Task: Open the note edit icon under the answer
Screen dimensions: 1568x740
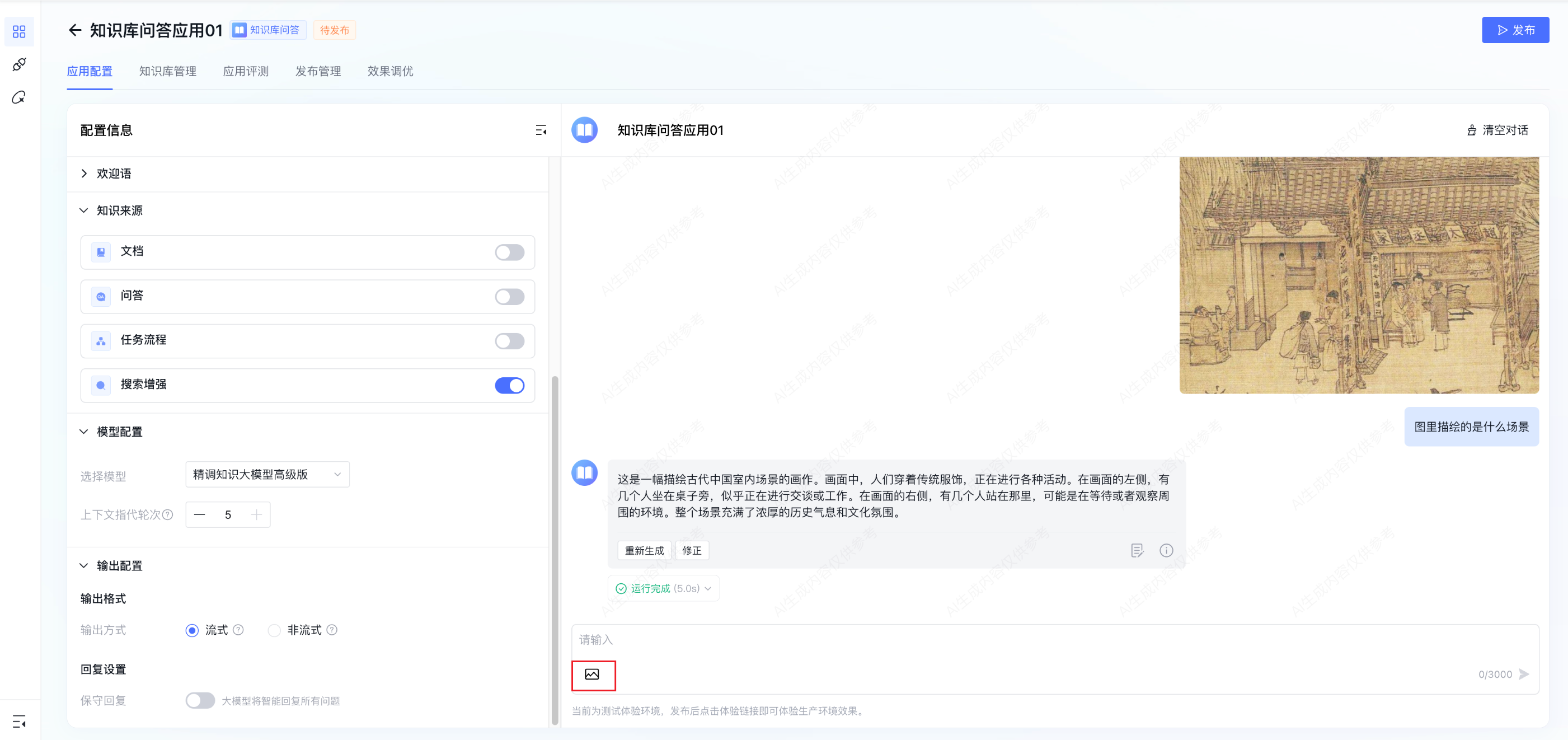Action: [x=1137, y=551]
